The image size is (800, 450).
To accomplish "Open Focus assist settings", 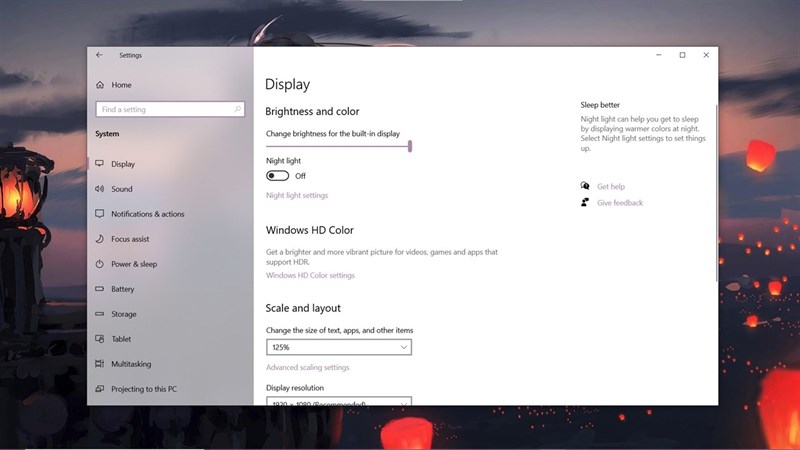I will point(130,239).
